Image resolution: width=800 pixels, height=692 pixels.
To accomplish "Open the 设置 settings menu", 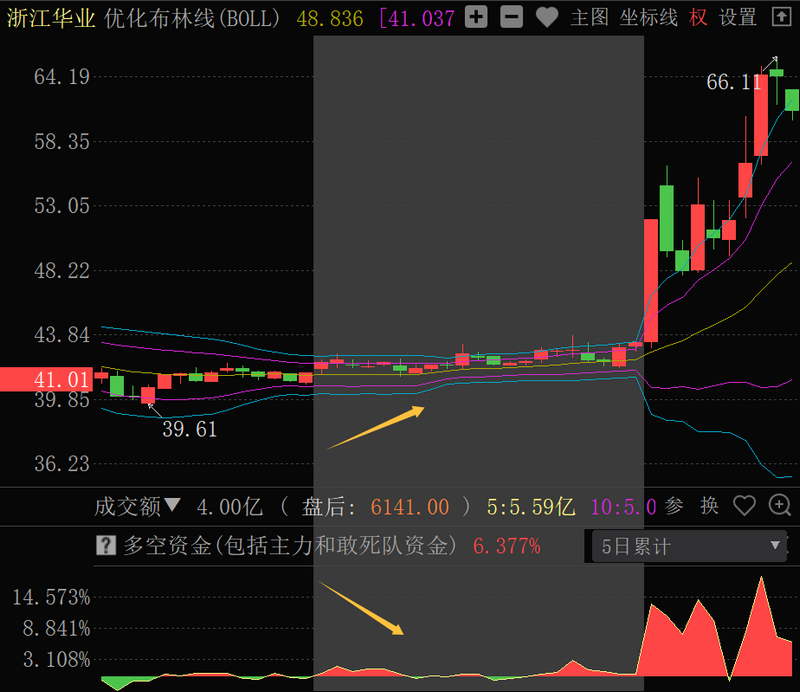I will click(x=738, y=18).
